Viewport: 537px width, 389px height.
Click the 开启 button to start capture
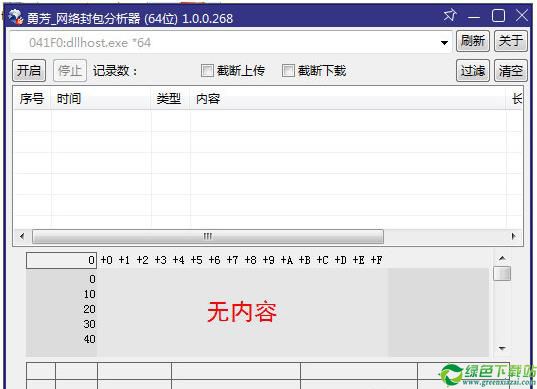click(x=29, y=71)
